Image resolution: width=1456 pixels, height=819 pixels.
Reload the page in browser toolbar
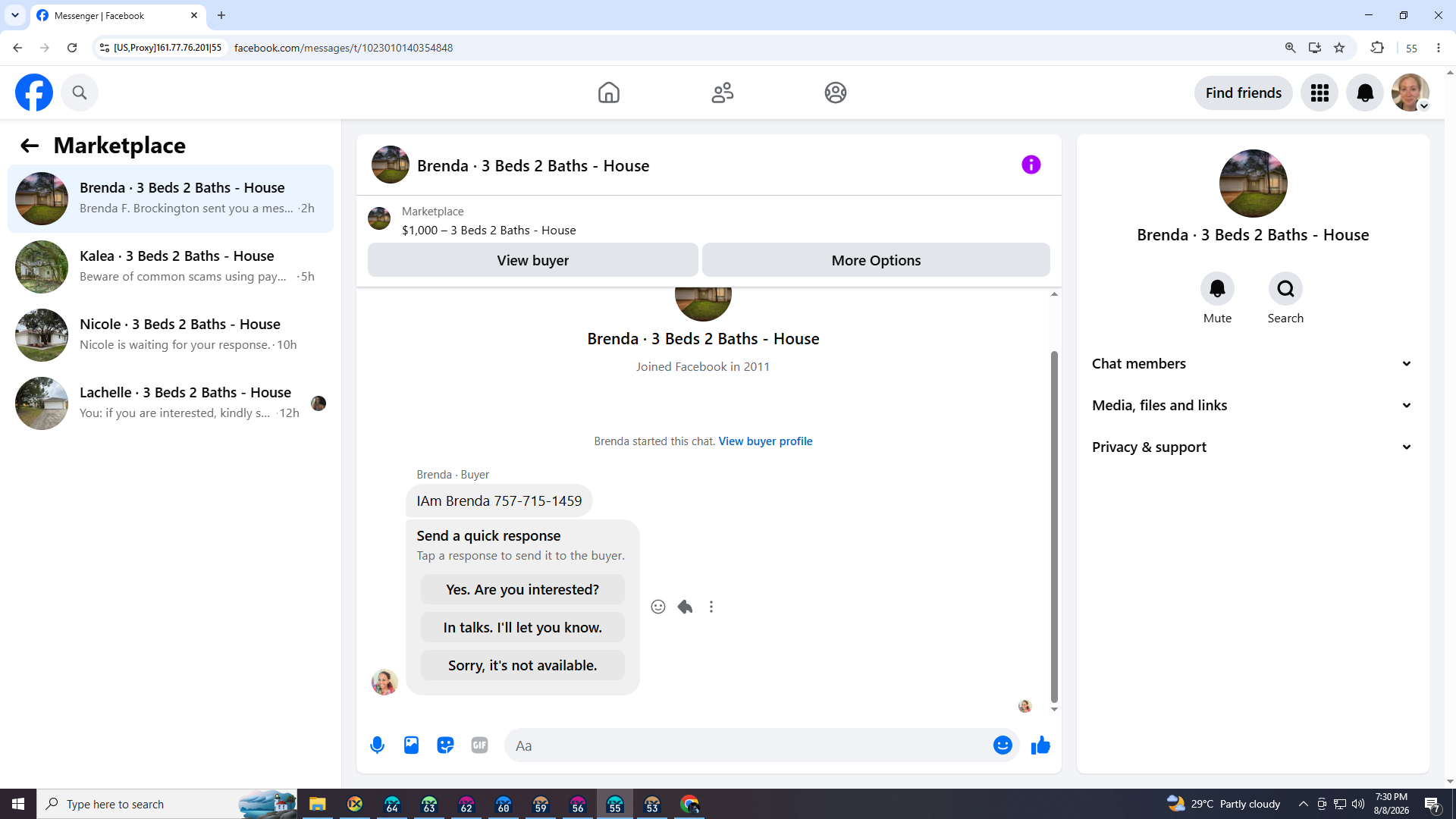tap(72, 48)
